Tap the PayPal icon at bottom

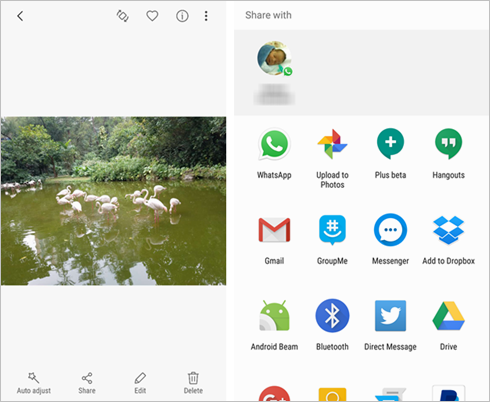449,393
